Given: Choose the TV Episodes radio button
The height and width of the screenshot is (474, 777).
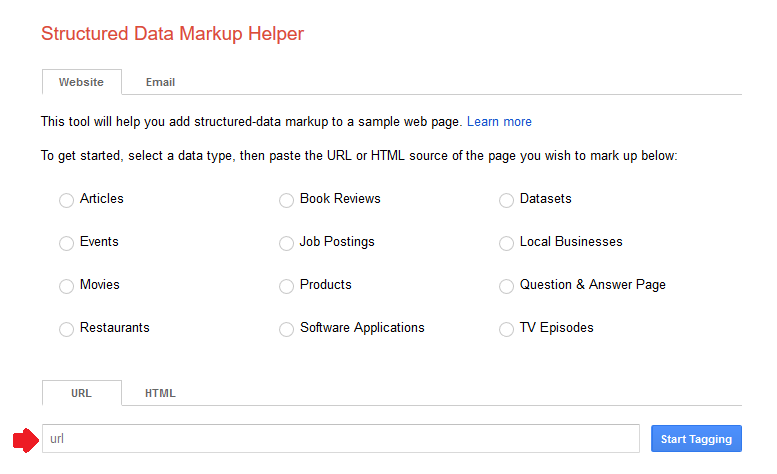Looking at the screenshot, I should click(x=506, y=329).
